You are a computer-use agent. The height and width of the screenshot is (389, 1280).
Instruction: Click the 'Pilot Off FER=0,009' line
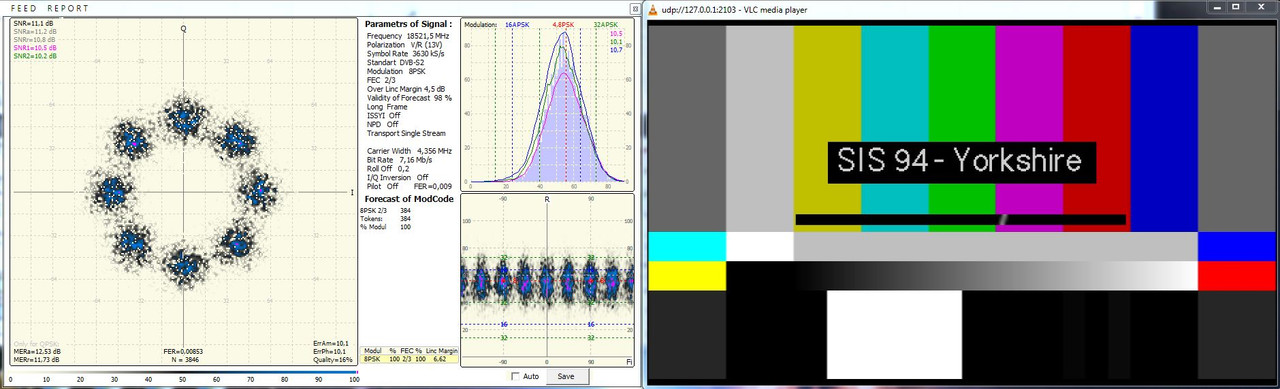[x=410, y=186]
